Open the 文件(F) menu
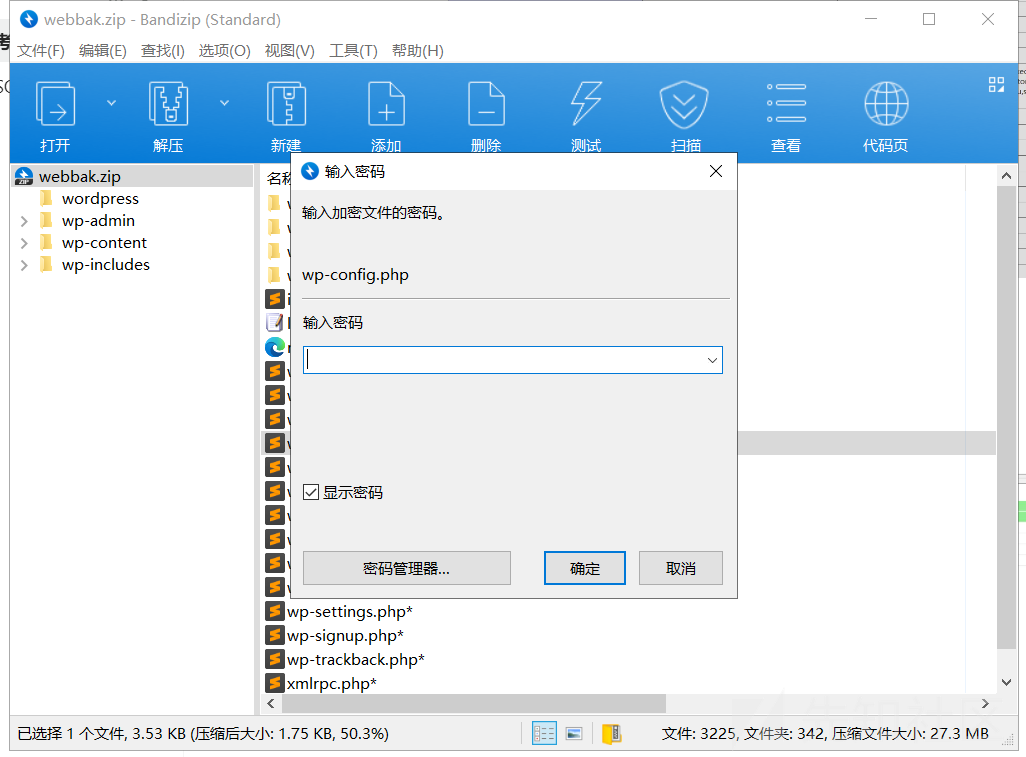1026x757 pixels. (41, 51)
